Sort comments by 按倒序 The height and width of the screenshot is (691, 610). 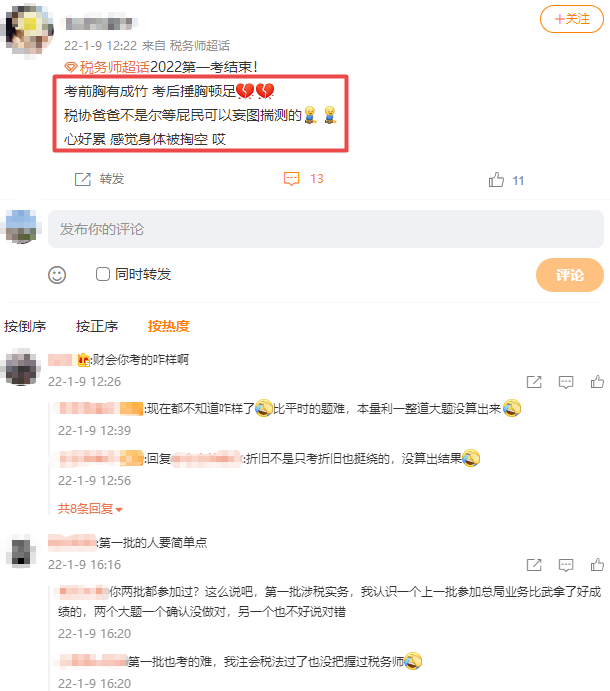point(25,326)
